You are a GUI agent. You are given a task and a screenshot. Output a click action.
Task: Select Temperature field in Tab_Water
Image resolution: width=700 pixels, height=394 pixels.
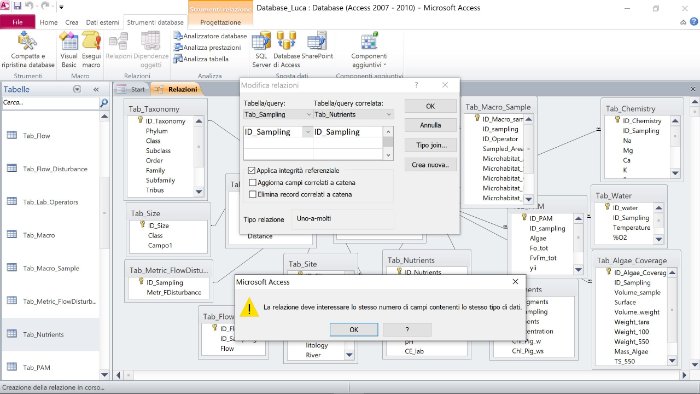[631, 228]
